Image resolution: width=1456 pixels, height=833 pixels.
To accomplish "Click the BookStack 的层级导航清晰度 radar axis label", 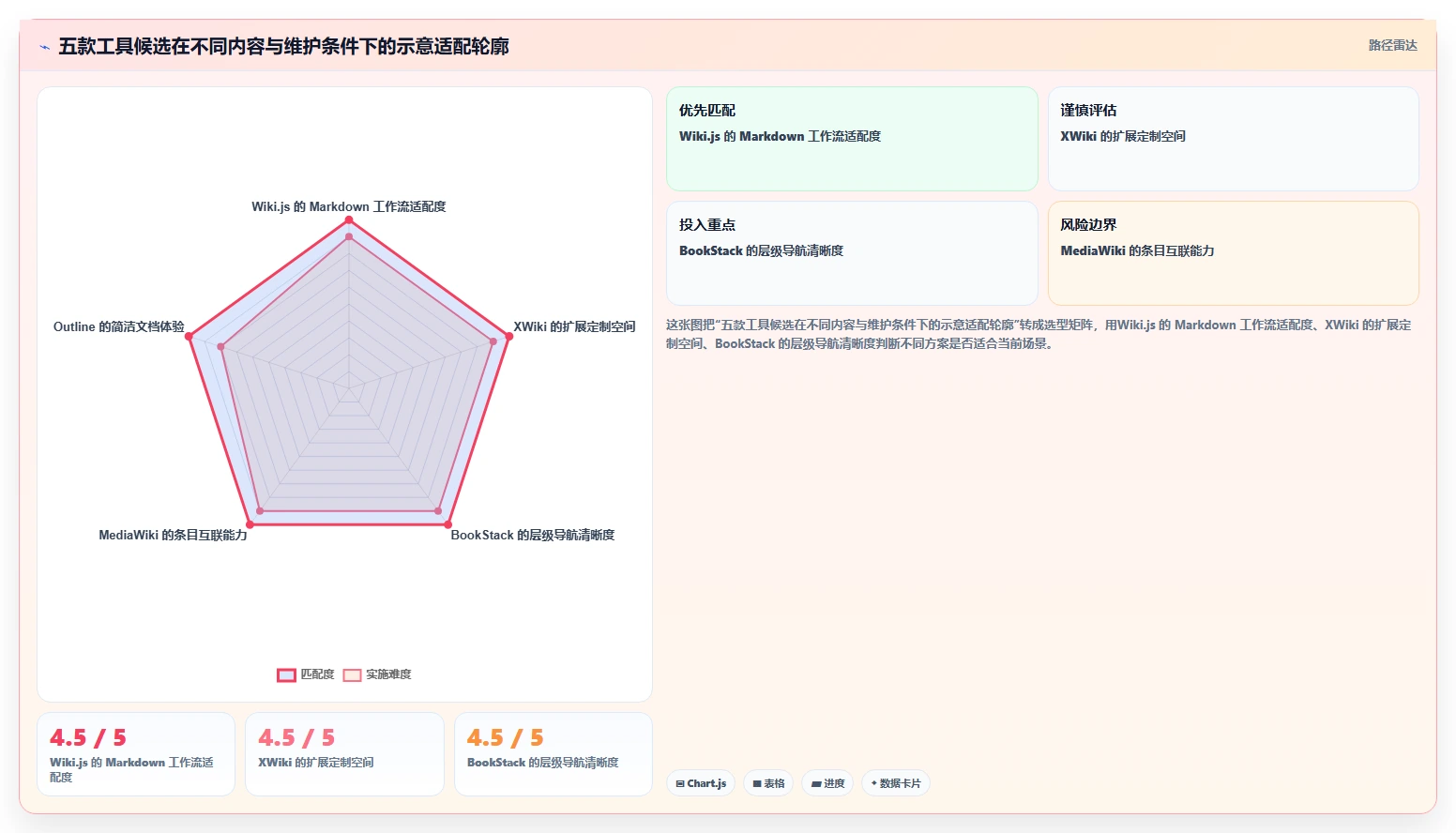I will click(x=533, y=535).
